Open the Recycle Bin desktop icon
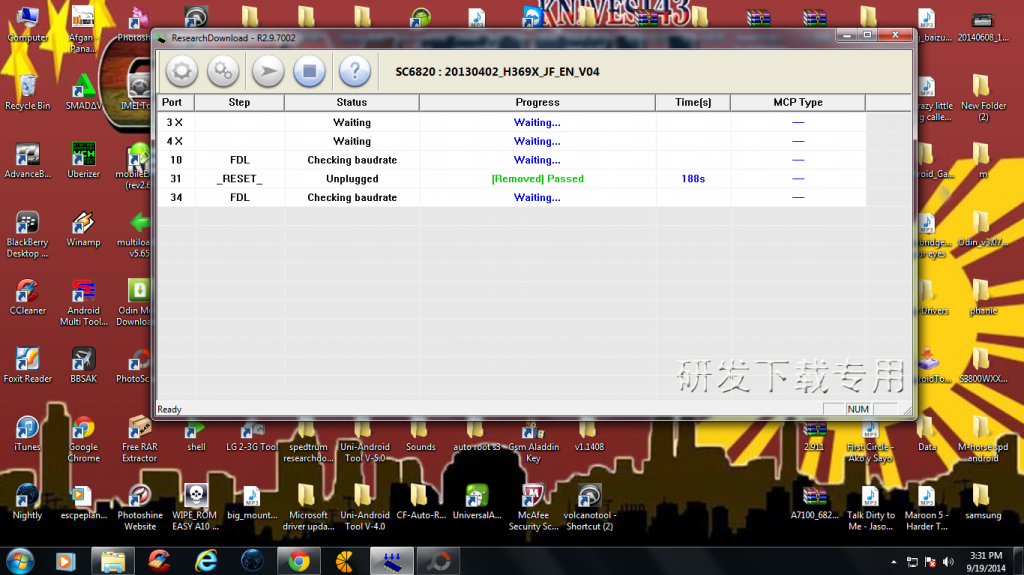 pos(27,92)
